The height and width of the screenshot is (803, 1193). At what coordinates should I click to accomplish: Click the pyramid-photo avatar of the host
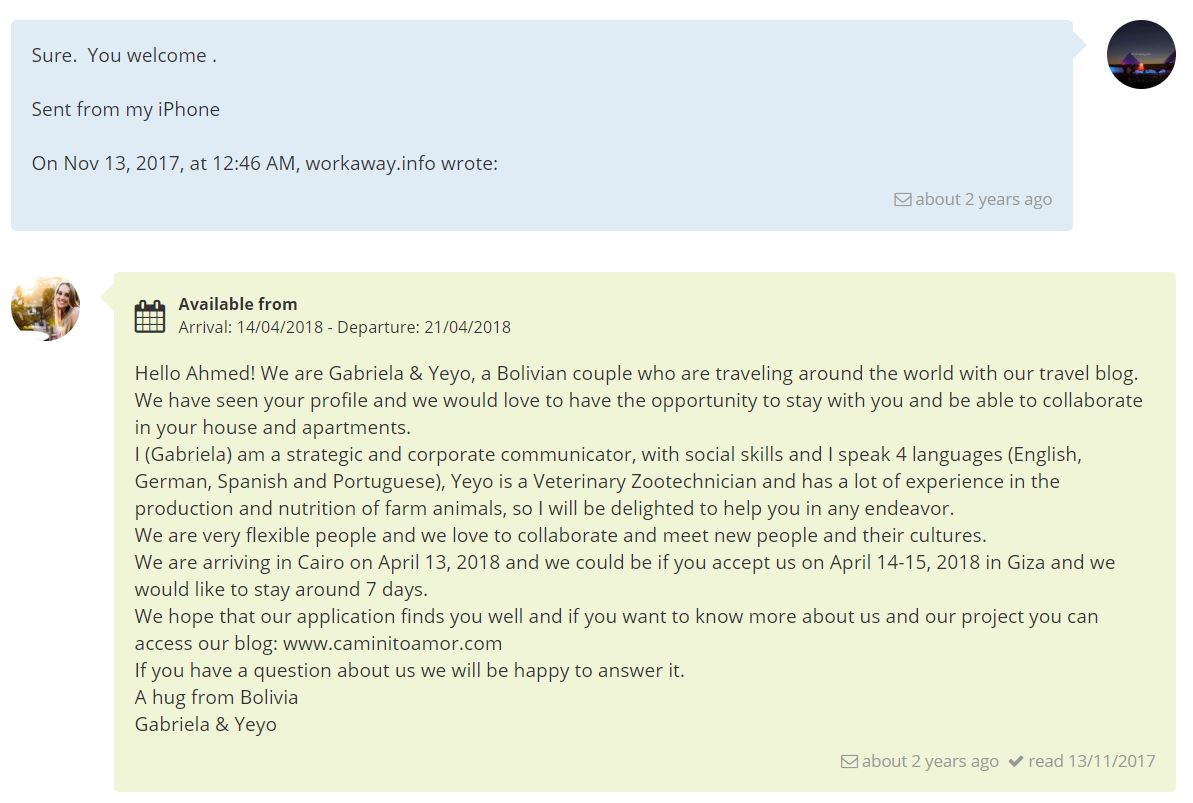(1141, 55)
